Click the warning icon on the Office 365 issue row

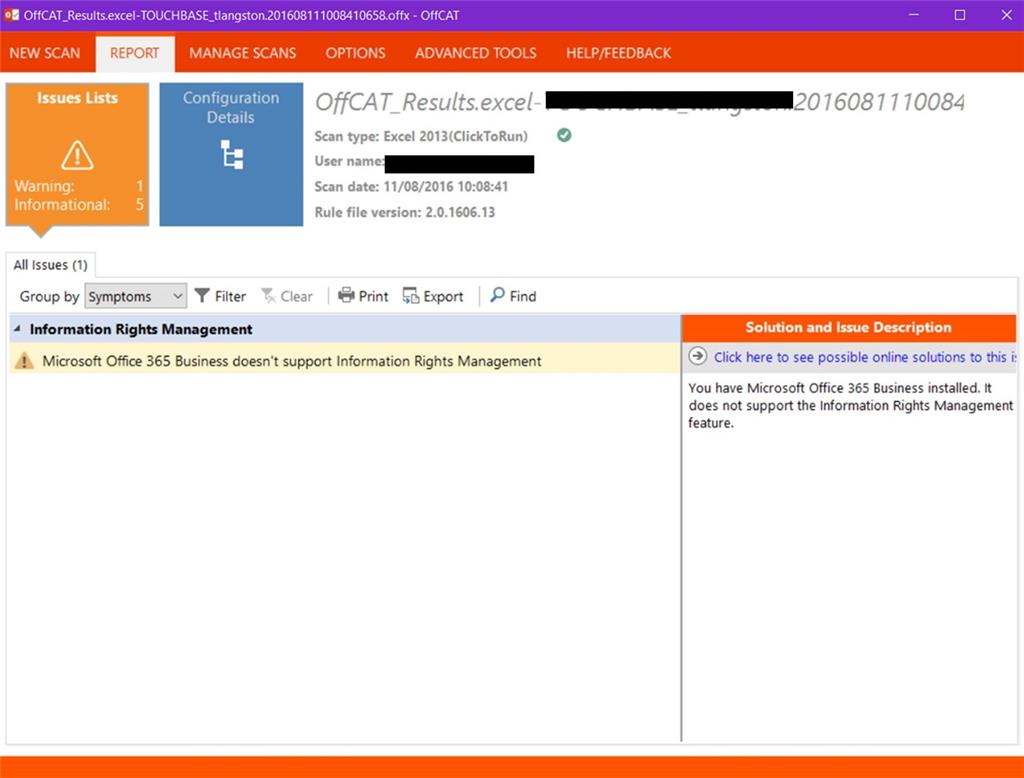coord(24,361)
